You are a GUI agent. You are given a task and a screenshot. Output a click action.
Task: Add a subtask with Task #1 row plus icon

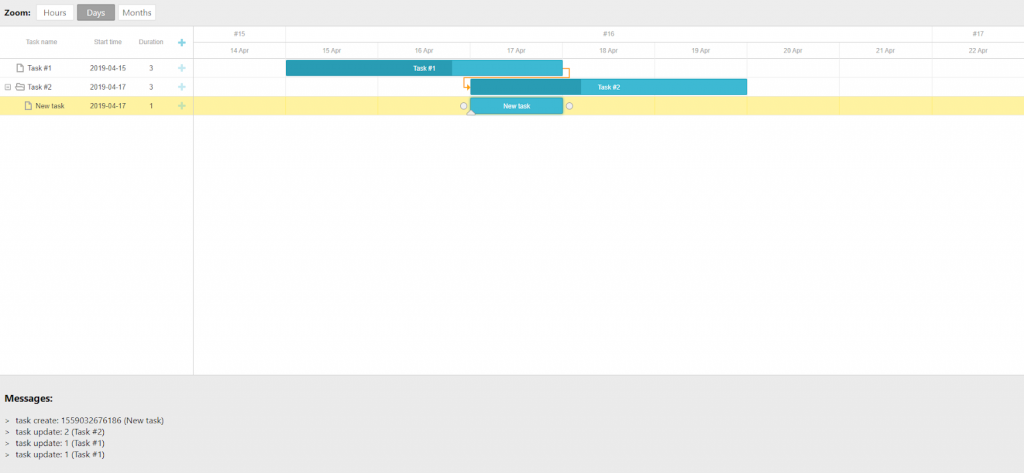182,68
